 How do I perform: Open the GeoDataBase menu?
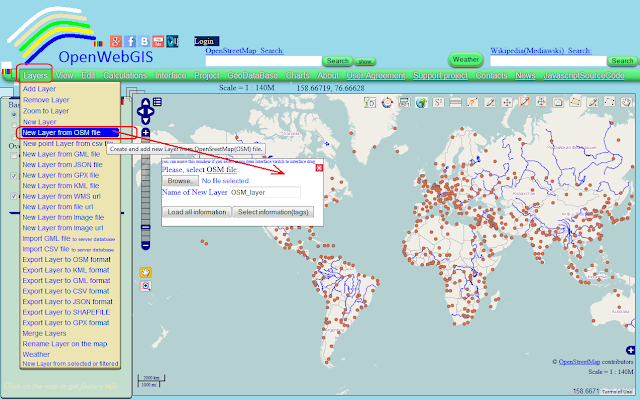pos(253,76)
